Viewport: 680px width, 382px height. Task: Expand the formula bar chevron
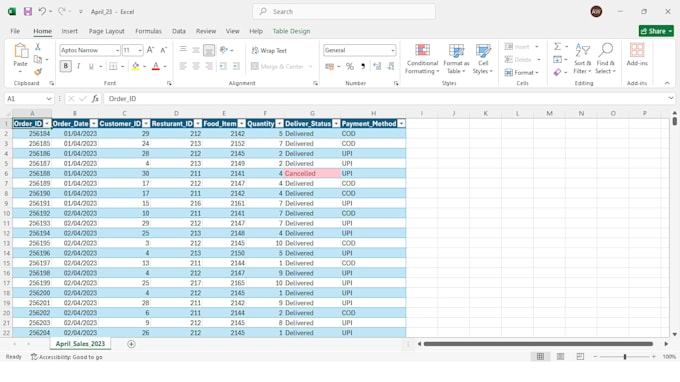pos(671,98)
